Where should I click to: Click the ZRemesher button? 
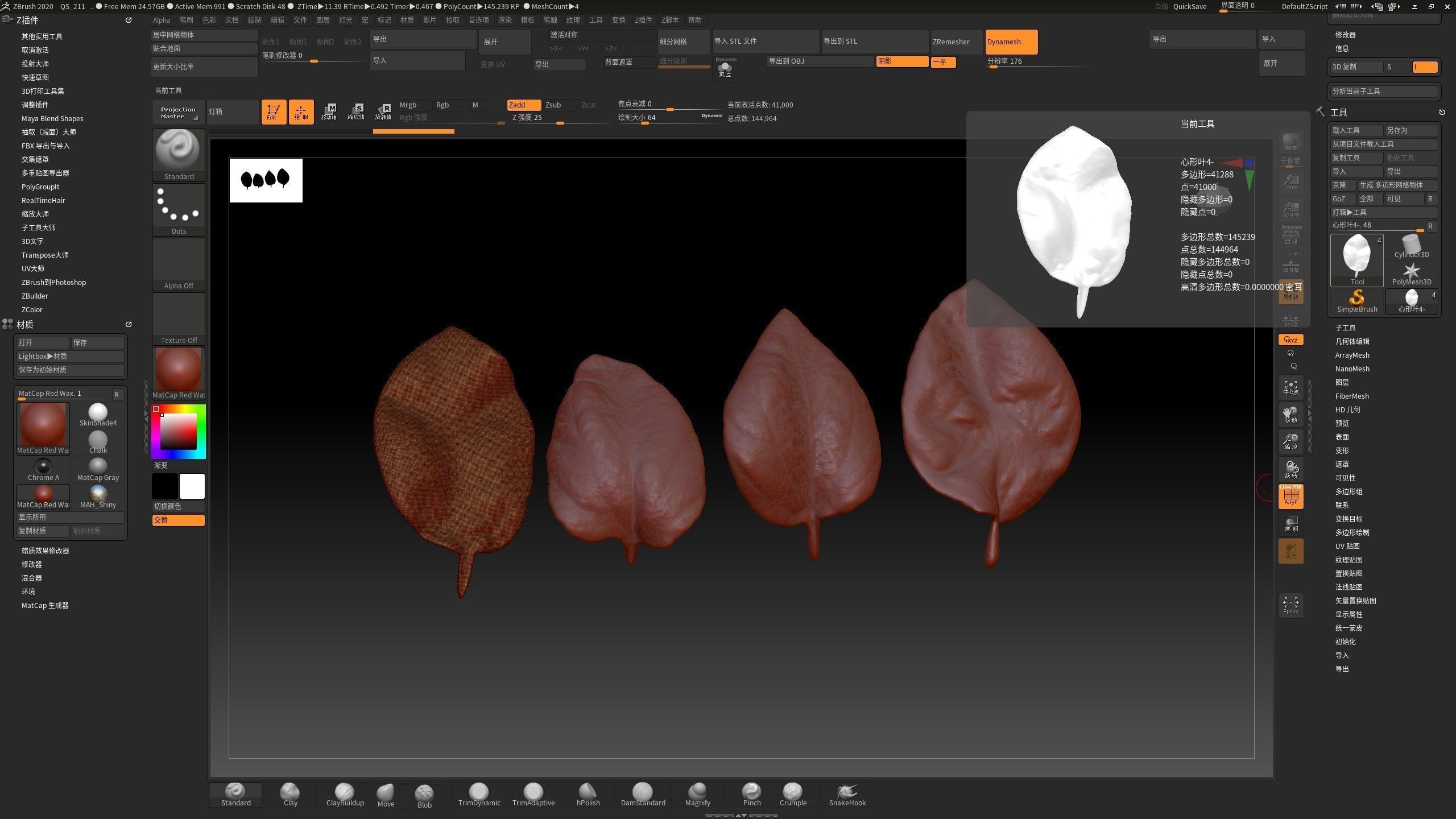point(956,42)
